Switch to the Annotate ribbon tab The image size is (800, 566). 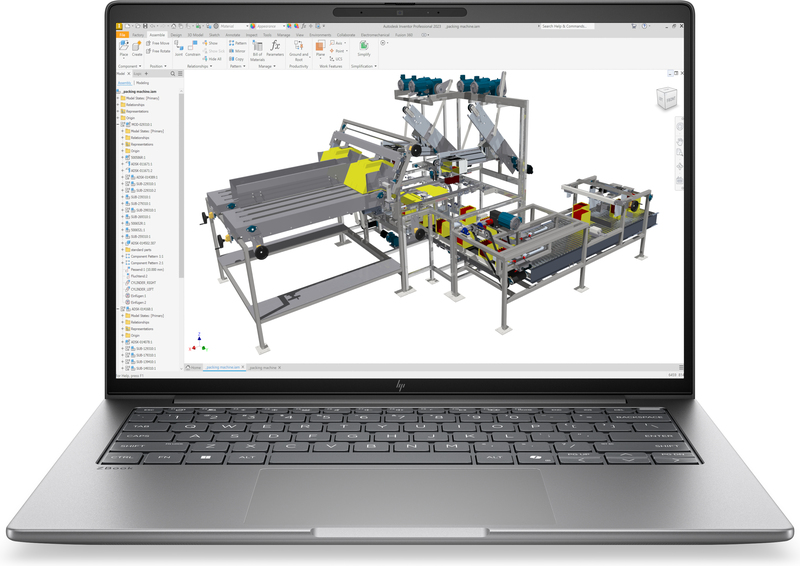(x=233, y=35)
